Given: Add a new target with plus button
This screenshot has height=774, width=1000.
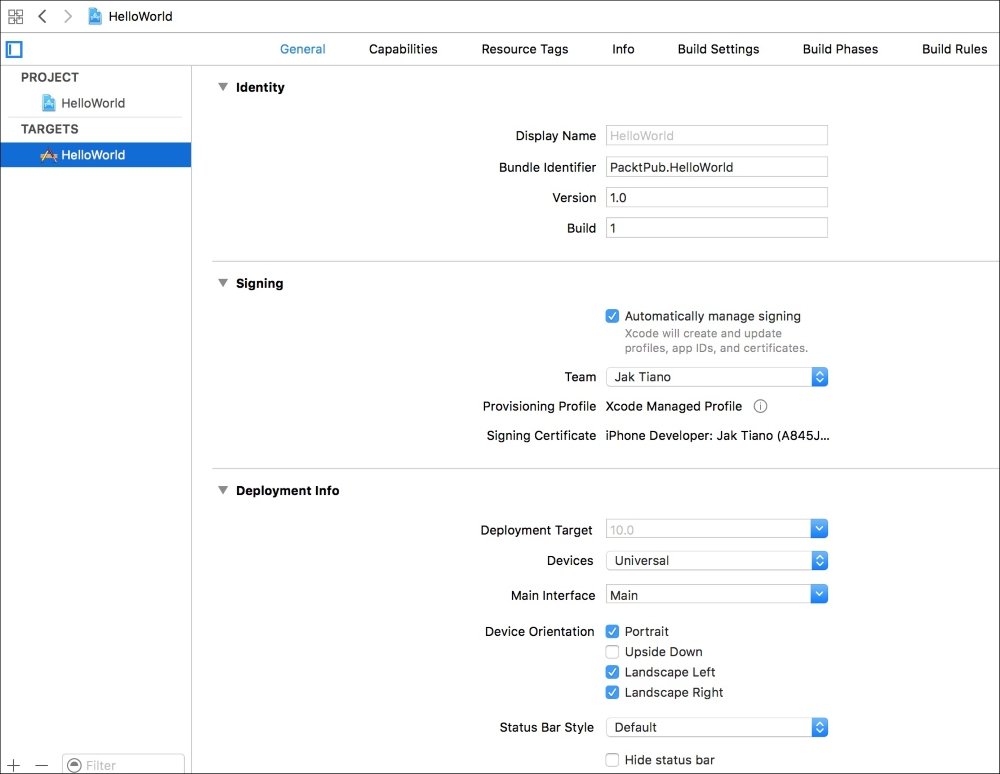Looking at the screenshot, I should tap(13, 764).
